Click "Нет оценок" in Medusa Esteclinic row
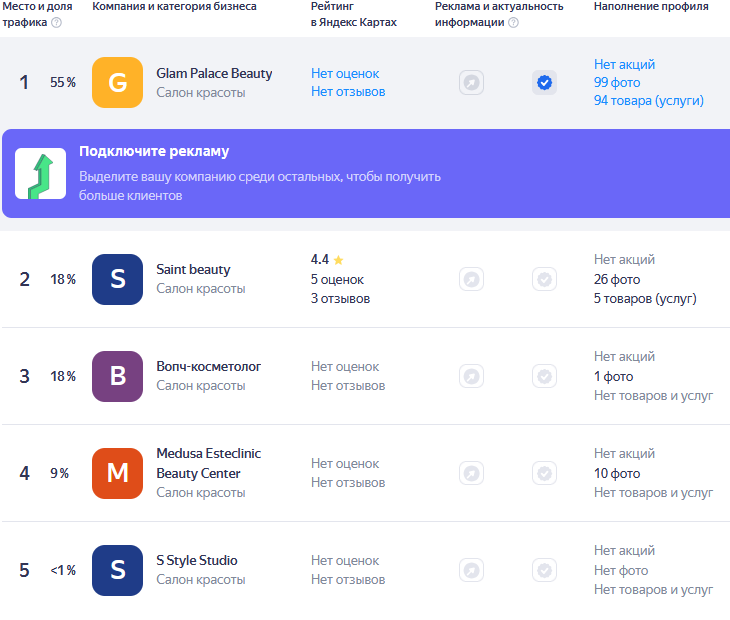Viewport: 730px width, 620px height. click(345, 464)
